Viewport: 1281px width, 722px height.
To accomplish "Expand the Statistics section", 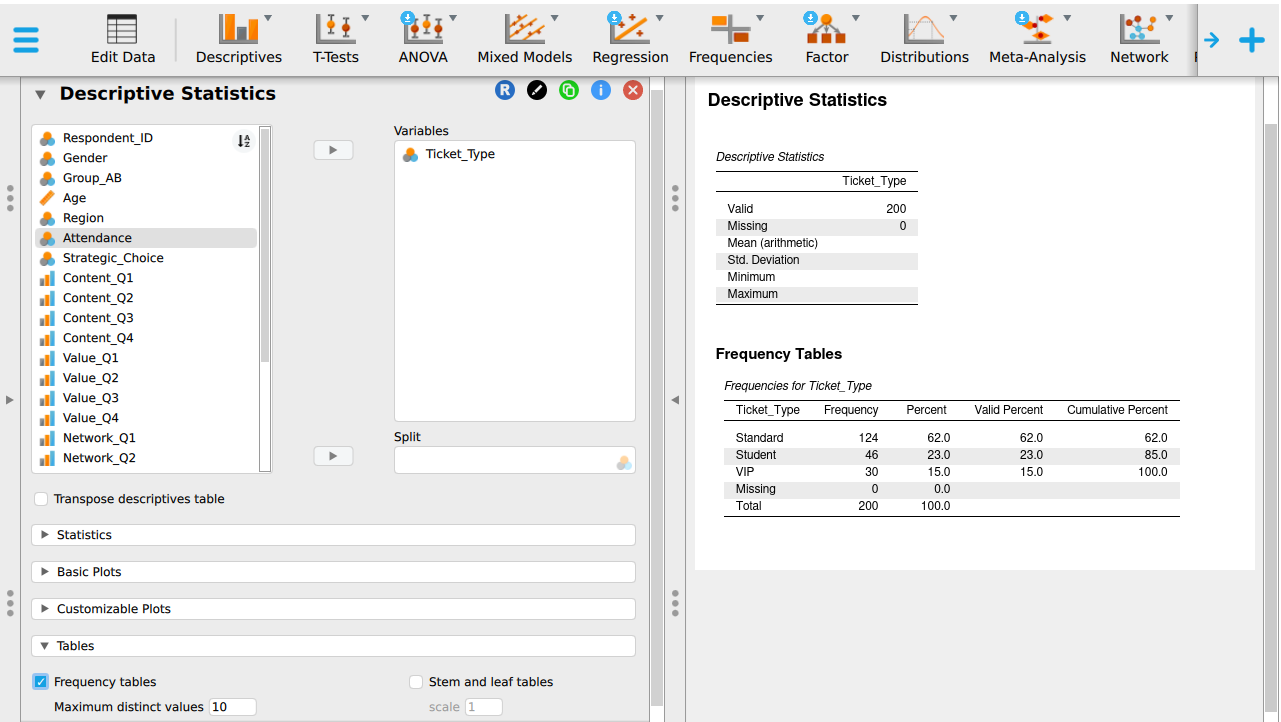I will (334, 535).
